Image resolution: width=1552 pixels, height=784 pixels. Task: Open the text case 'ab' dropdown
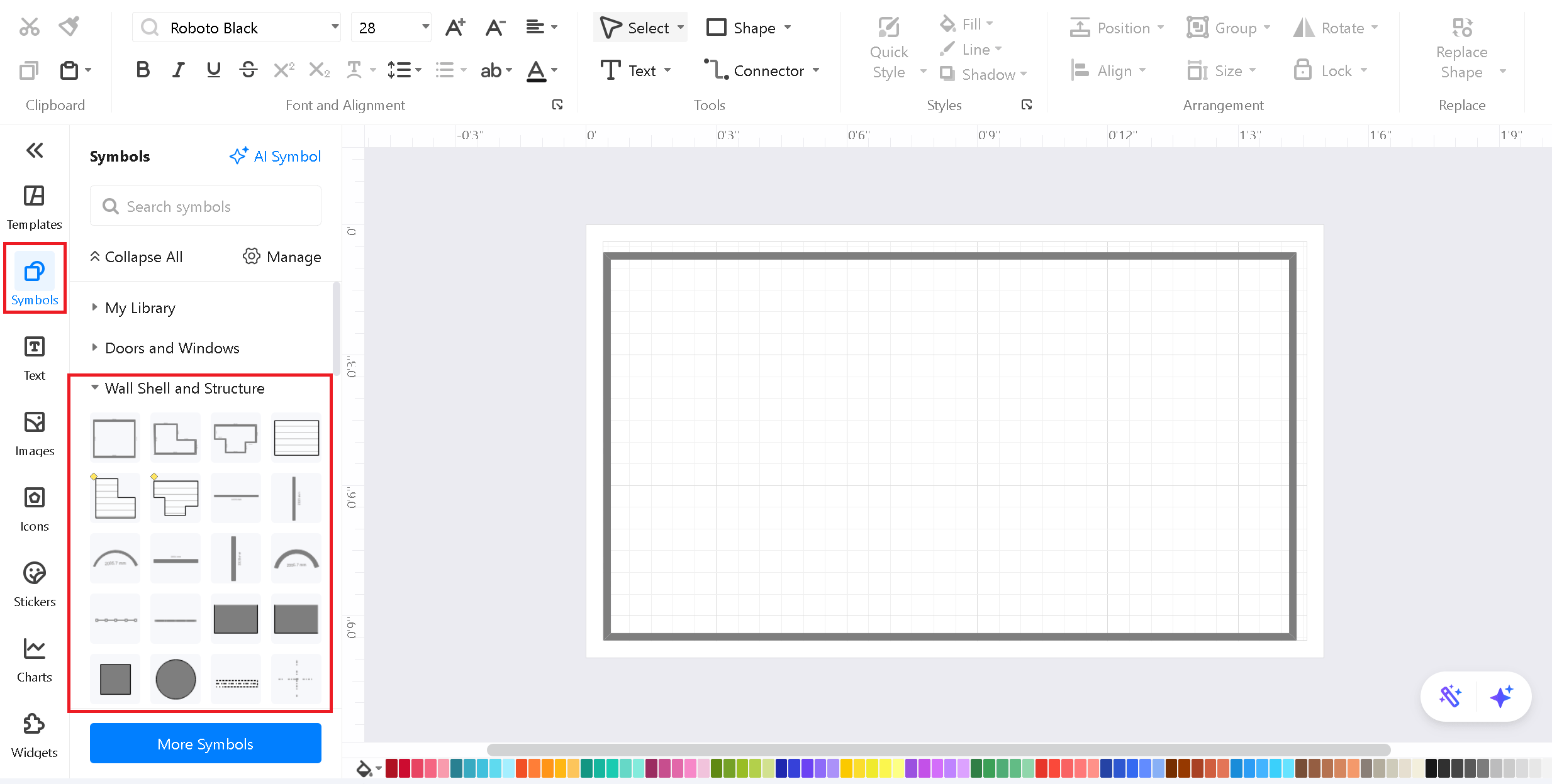(x=496, y=70)
